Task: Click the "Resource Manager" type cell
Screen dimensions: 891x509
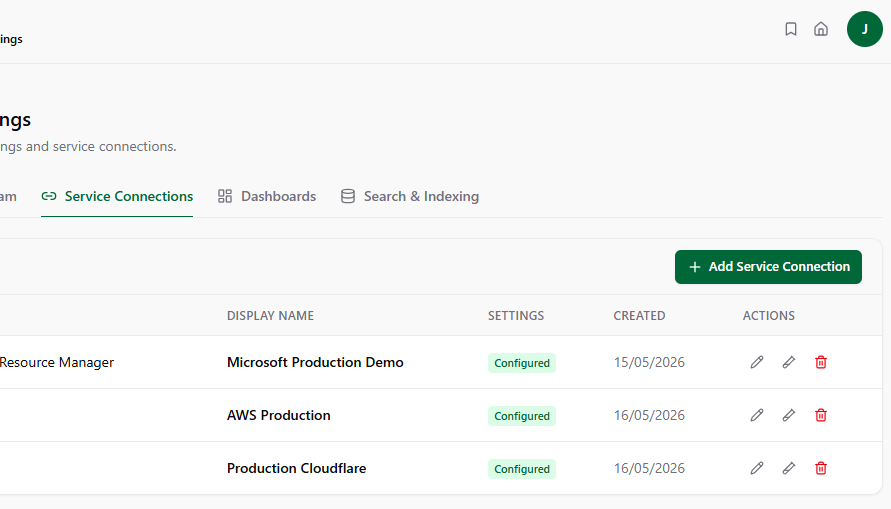Action: [57, 362]
